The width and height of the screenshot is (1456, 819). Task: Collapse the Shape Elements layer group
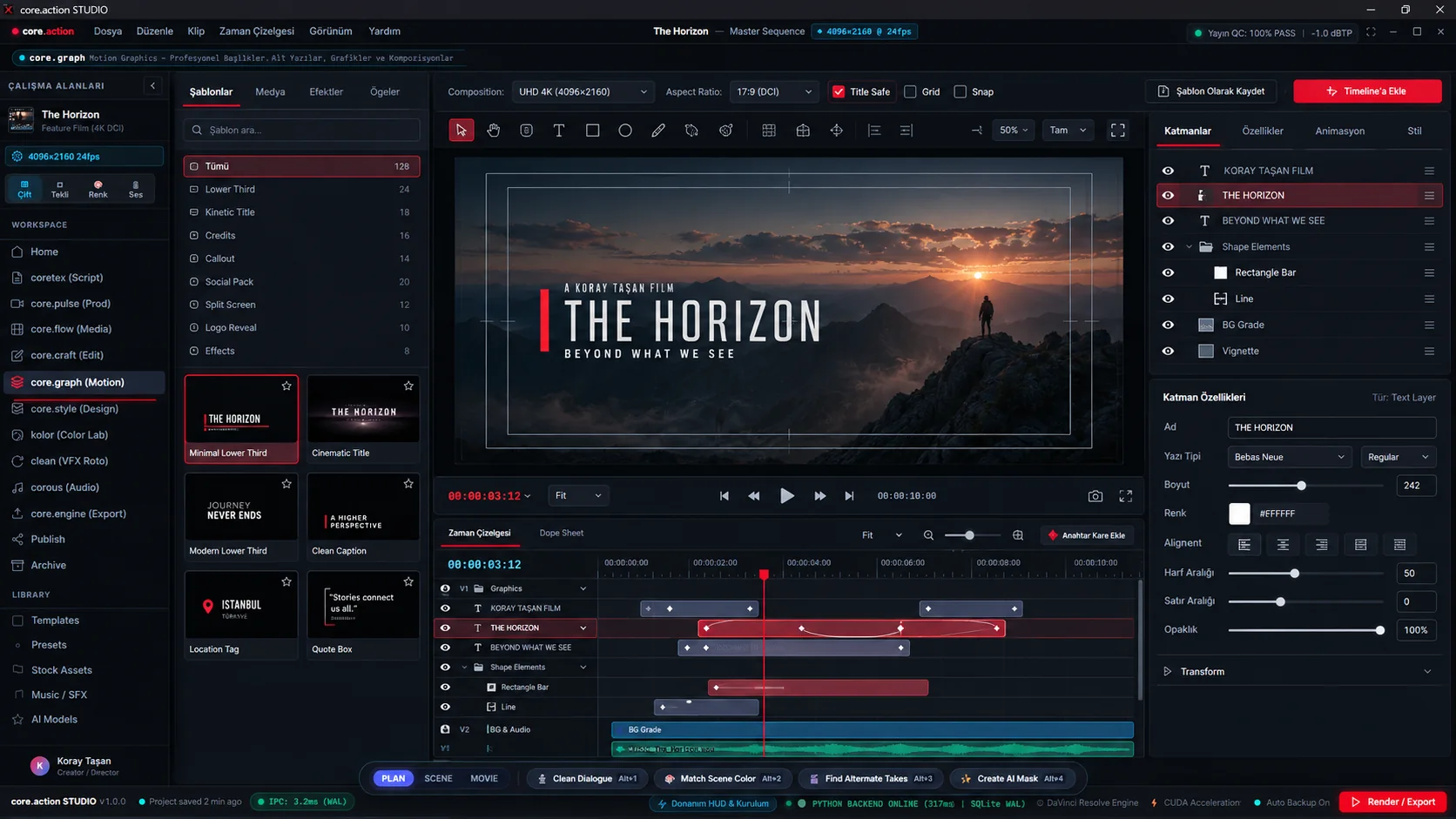[x=1189, y=247]
